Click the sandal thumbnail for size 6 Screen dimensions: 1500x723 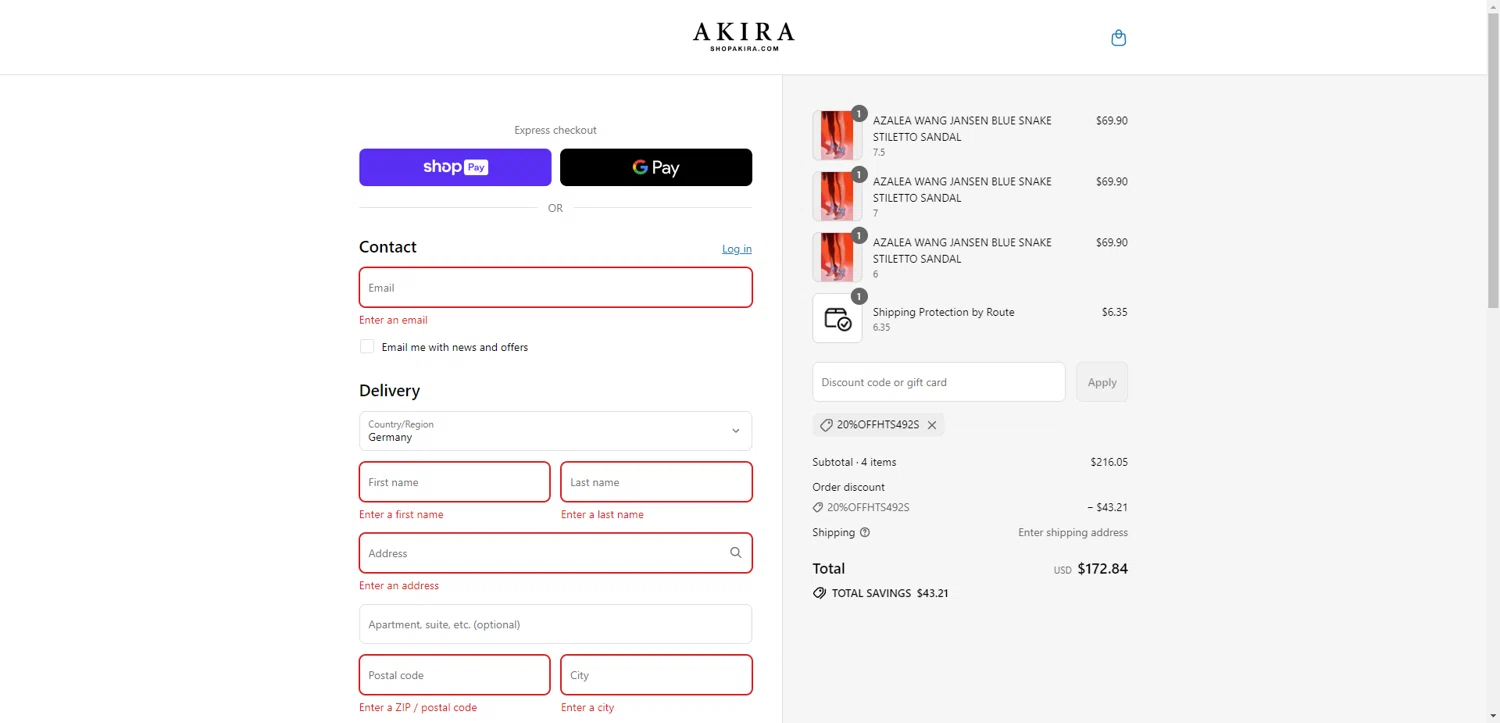click(x=837, y=257)
